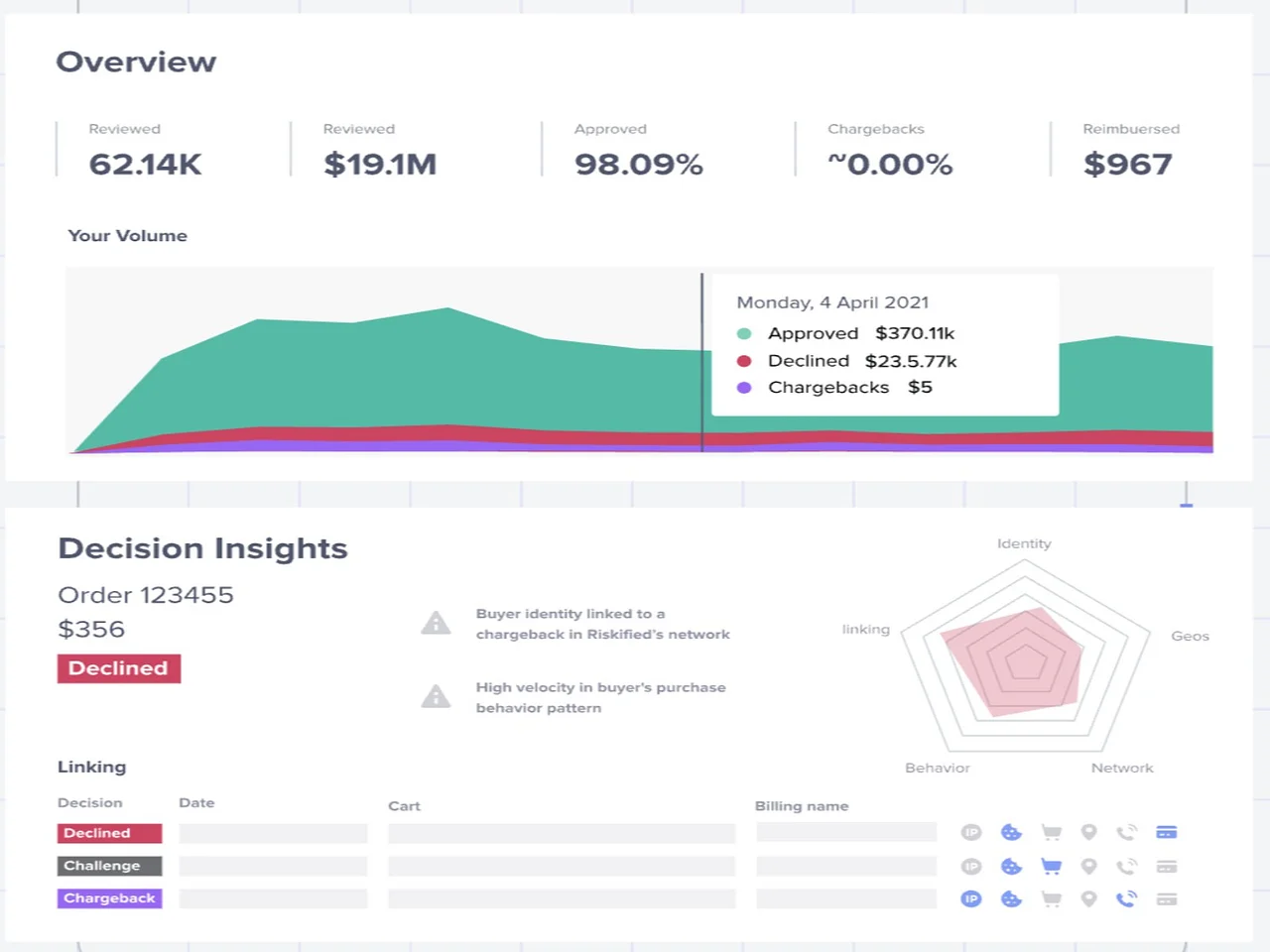This screenshot has width=1270, height=952.
Task: Click the location pin icon in the Challenge row
Action: pyautogui.click(x=1088, y=867)
